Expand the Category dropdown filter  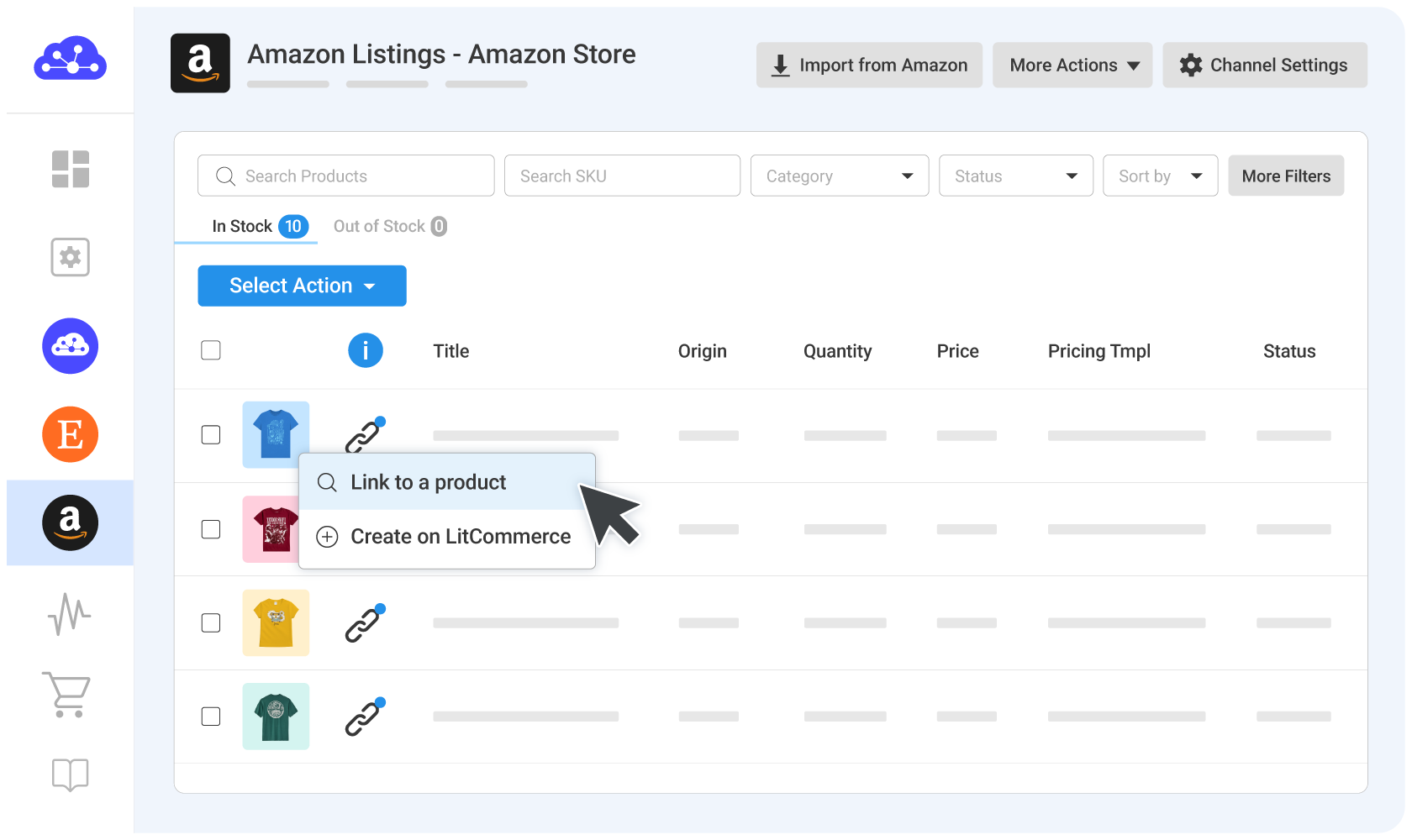[839, 176]
